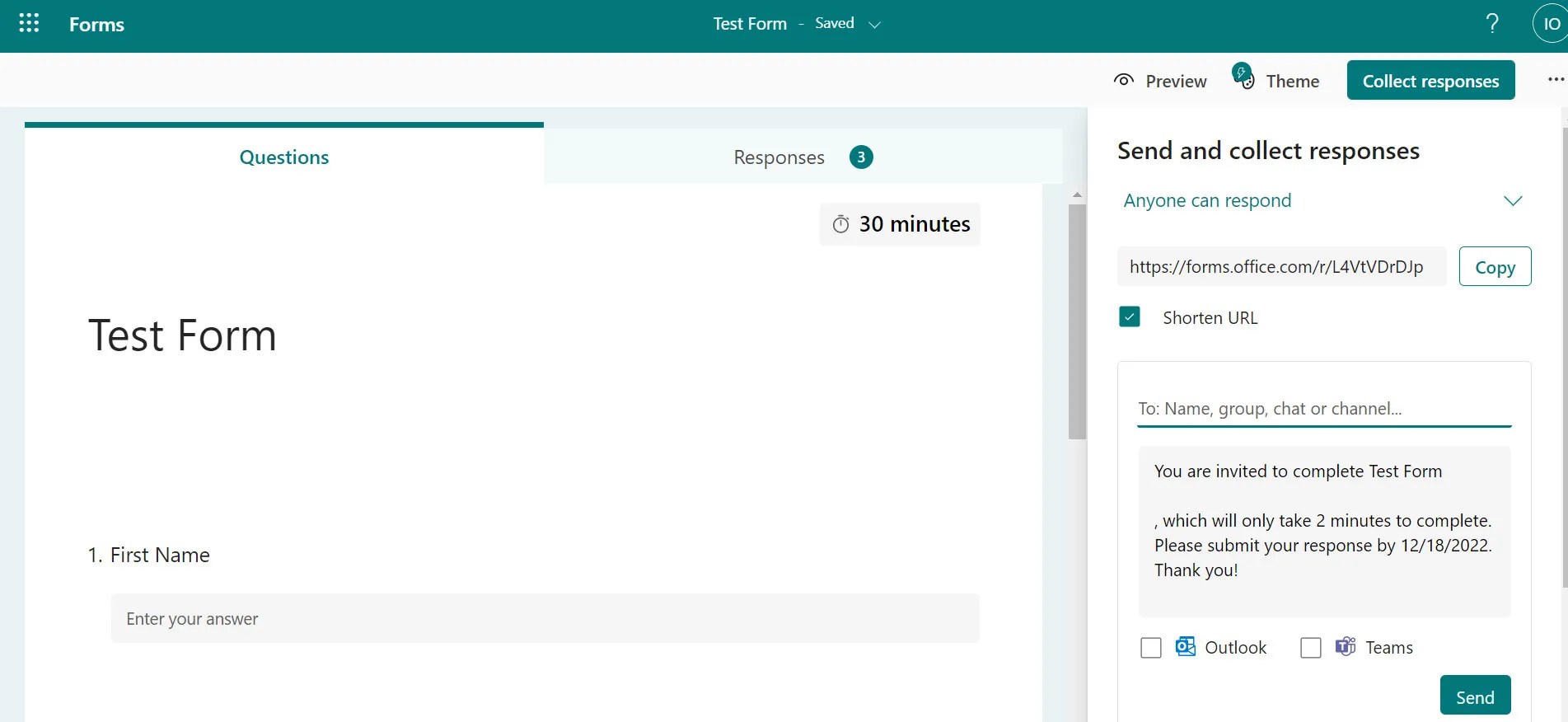This screenshot has width=1568, height=722.
Task: Expand the Anyone can respond dropdown
Action: pyautogui.click(x=1322, y=200)
